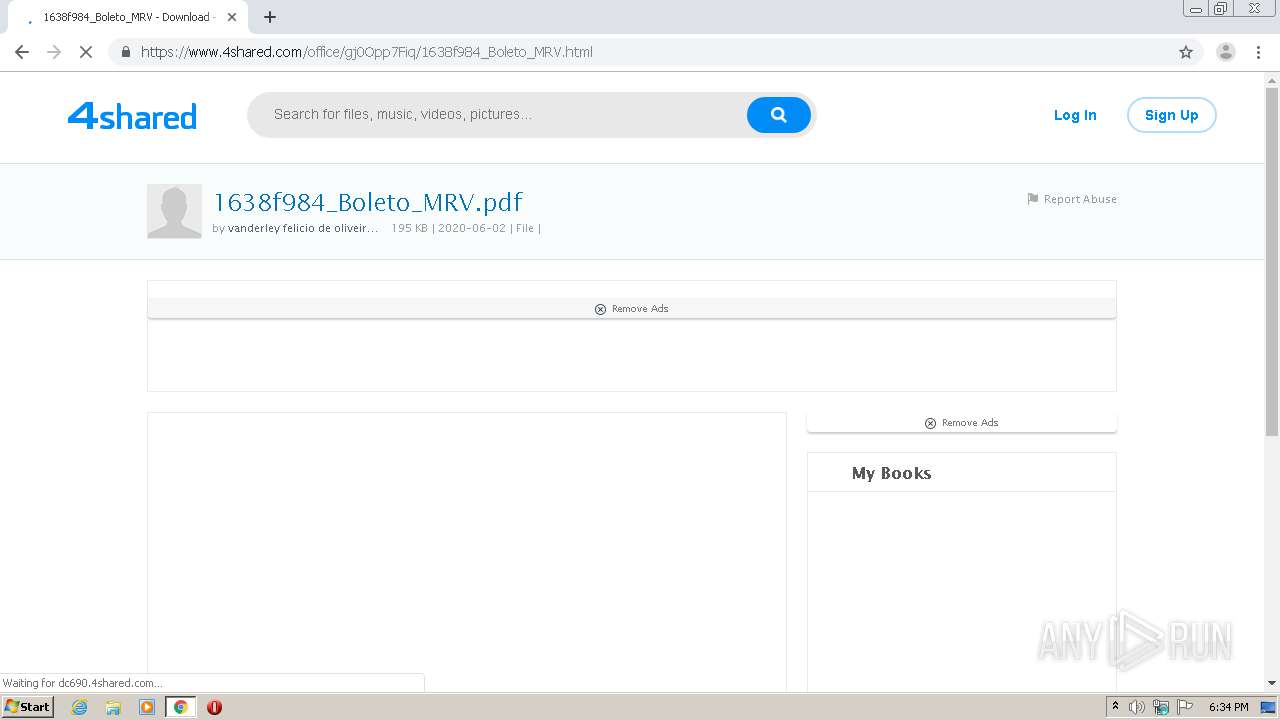Open the 4shared logo home link
Image resolution: width=1280 pixels, height=720 pixels.
[x=132, y=116]
